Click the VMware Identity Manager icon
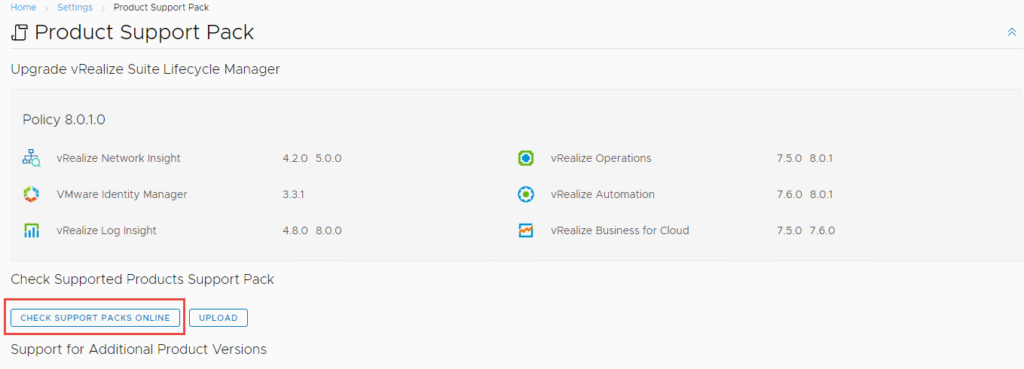This screenshot has width=1024, height=369. 31,194
